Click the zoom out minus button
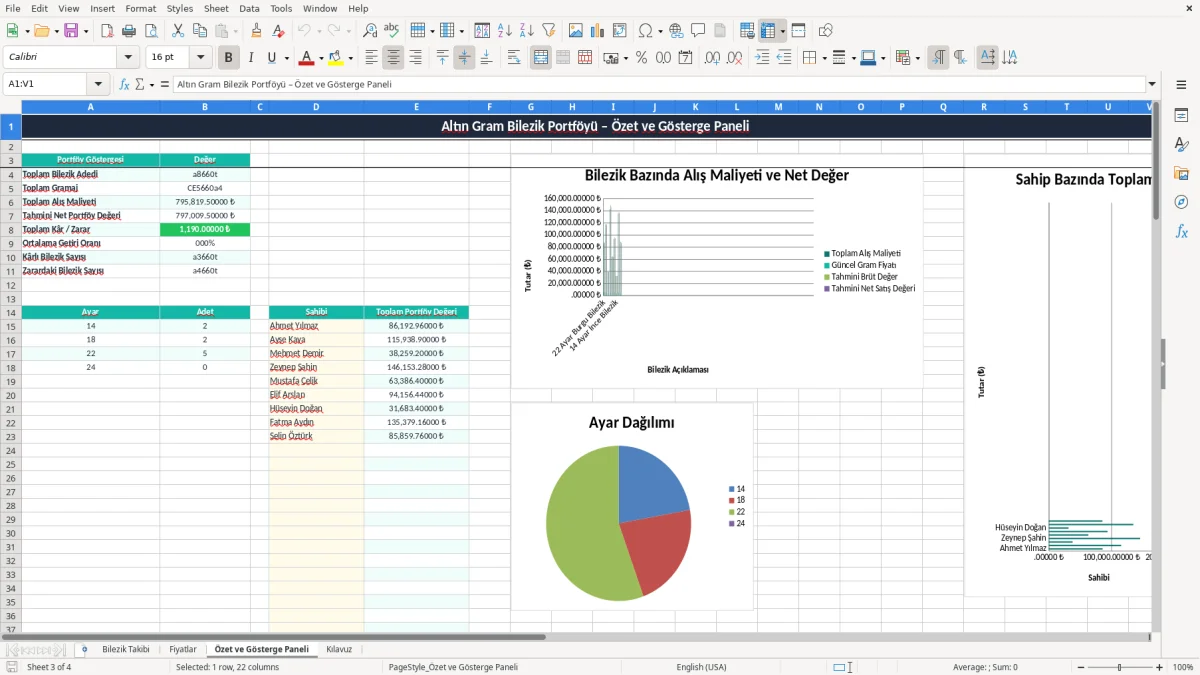Screen dimensions: 1200x675 coord(1079,667)
